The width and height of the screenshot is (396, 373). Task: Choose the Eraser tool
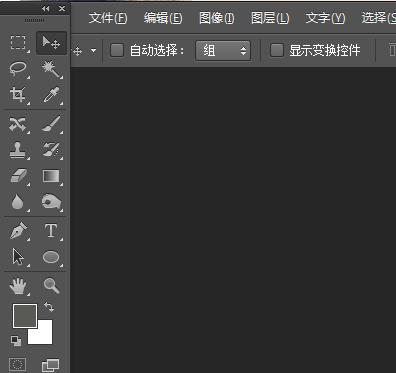pos(18,176)
